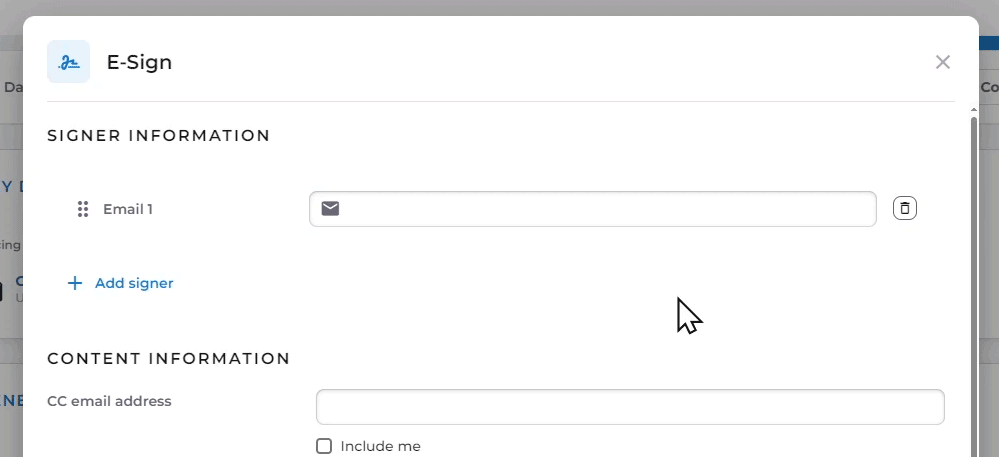Click the "CC email address" label
The width and height of the screenshot is (999, 457).
pos(109,401)
